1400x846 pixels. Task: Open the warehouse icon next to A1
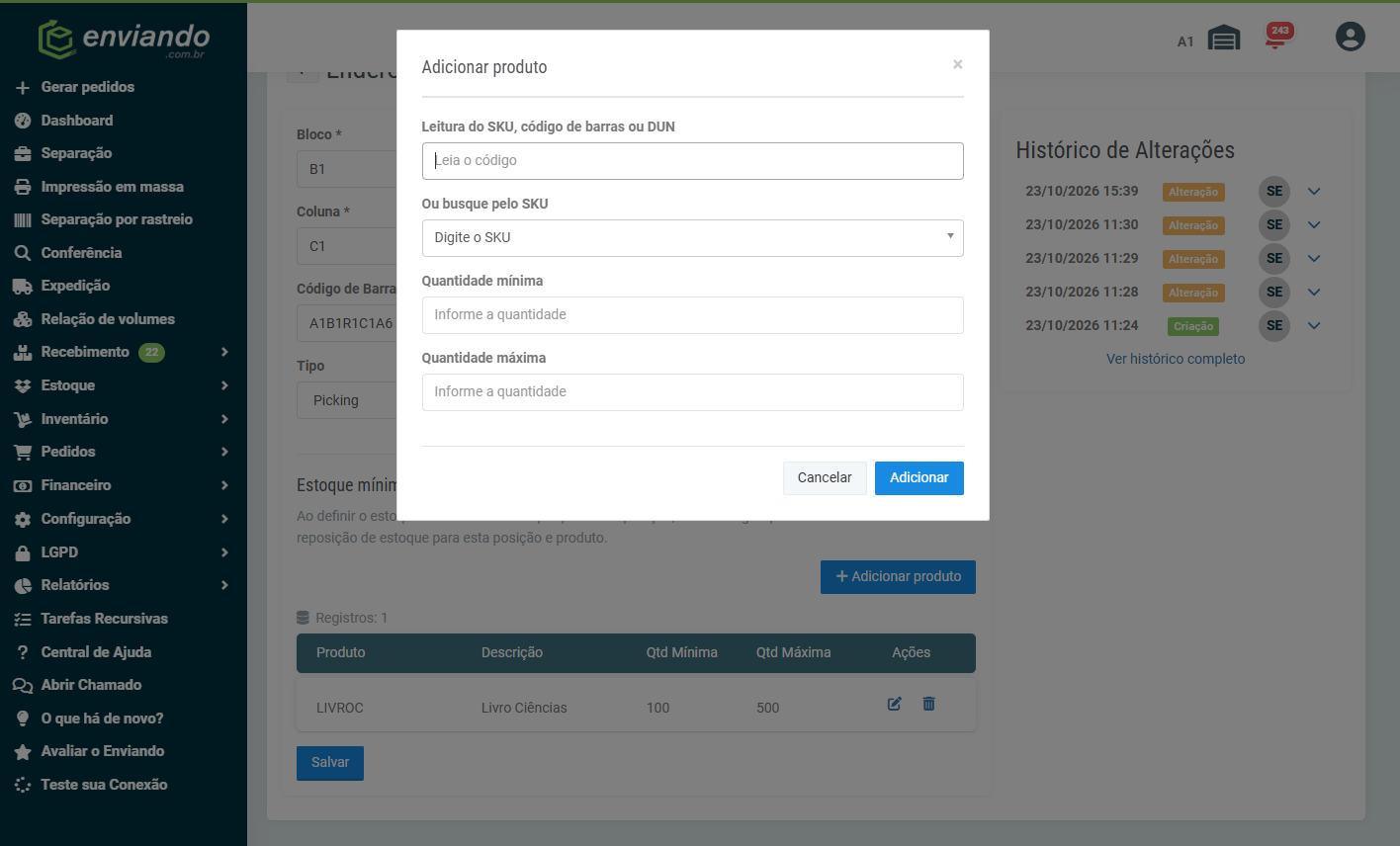click(1224, 39)
